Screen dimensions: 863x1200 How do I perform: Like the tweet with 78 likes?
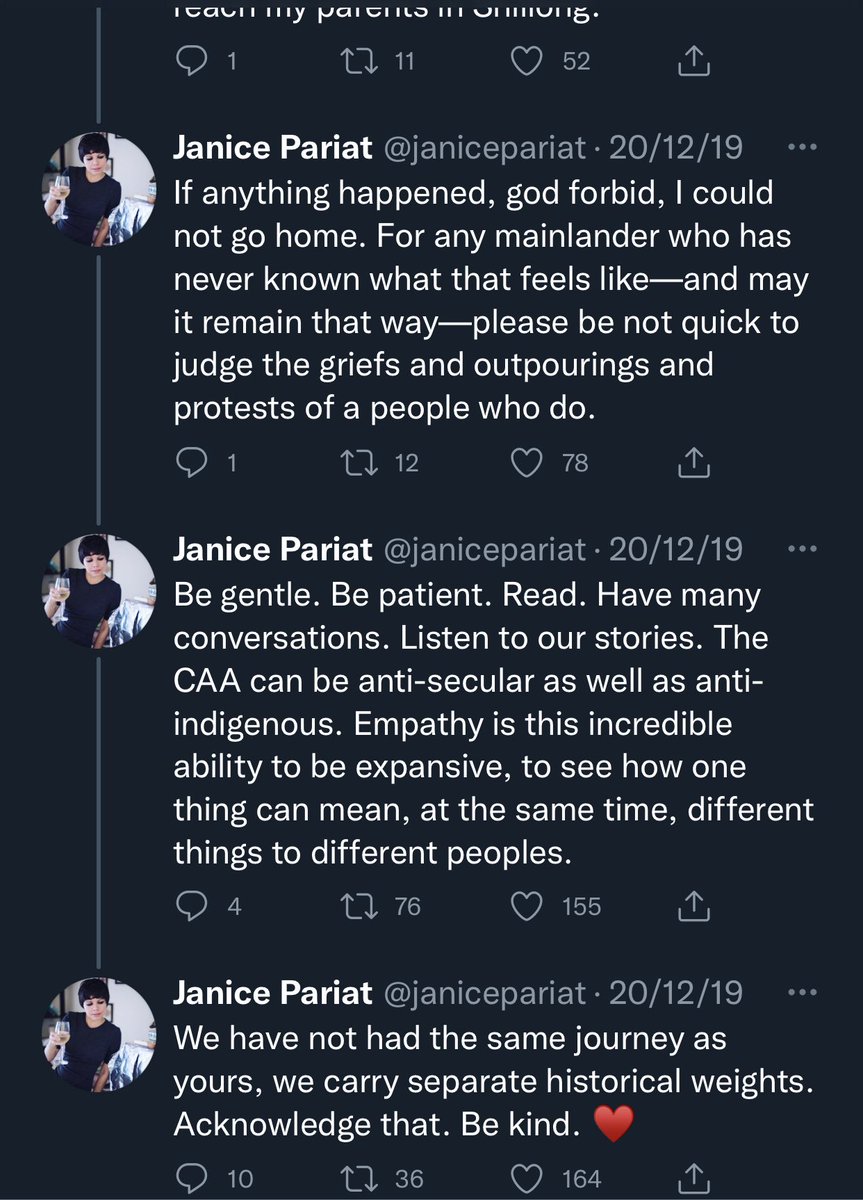526,463
